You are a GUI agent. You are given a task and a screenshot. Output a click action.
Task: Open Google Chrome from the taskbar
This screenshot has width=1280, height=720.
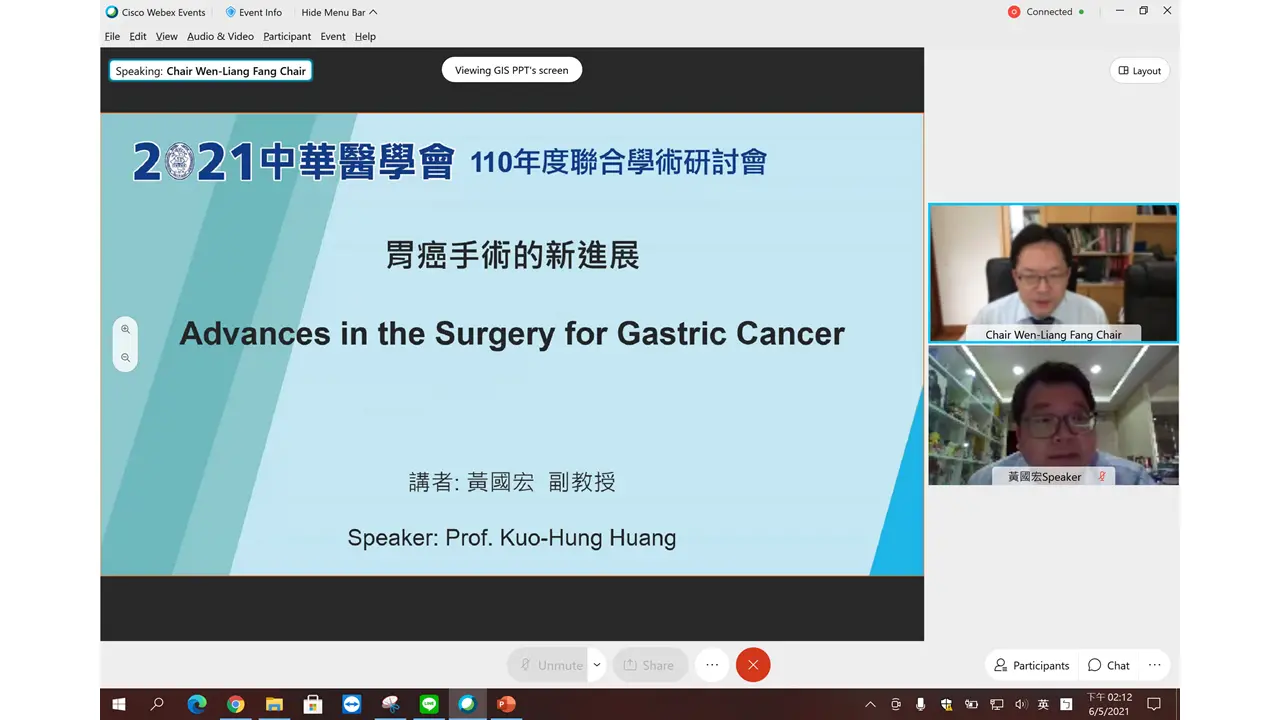(235, 704)
